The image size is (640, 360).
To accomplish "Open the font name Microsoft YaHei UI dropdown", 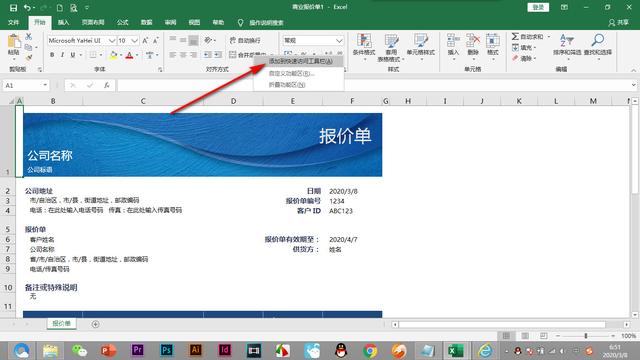I will pos(111,40).
